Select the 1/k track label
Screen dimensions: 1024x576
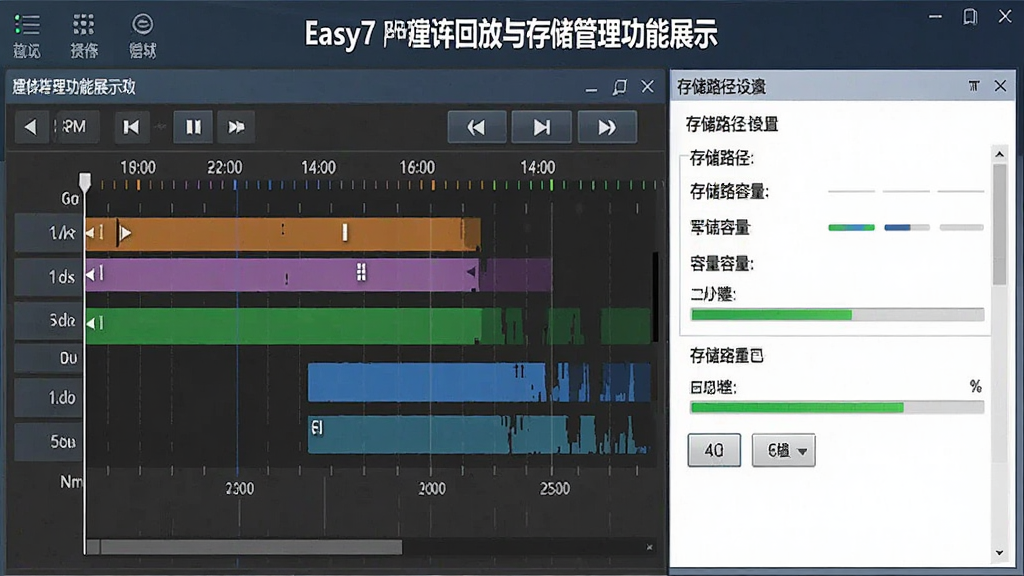(x=50, y=232)
